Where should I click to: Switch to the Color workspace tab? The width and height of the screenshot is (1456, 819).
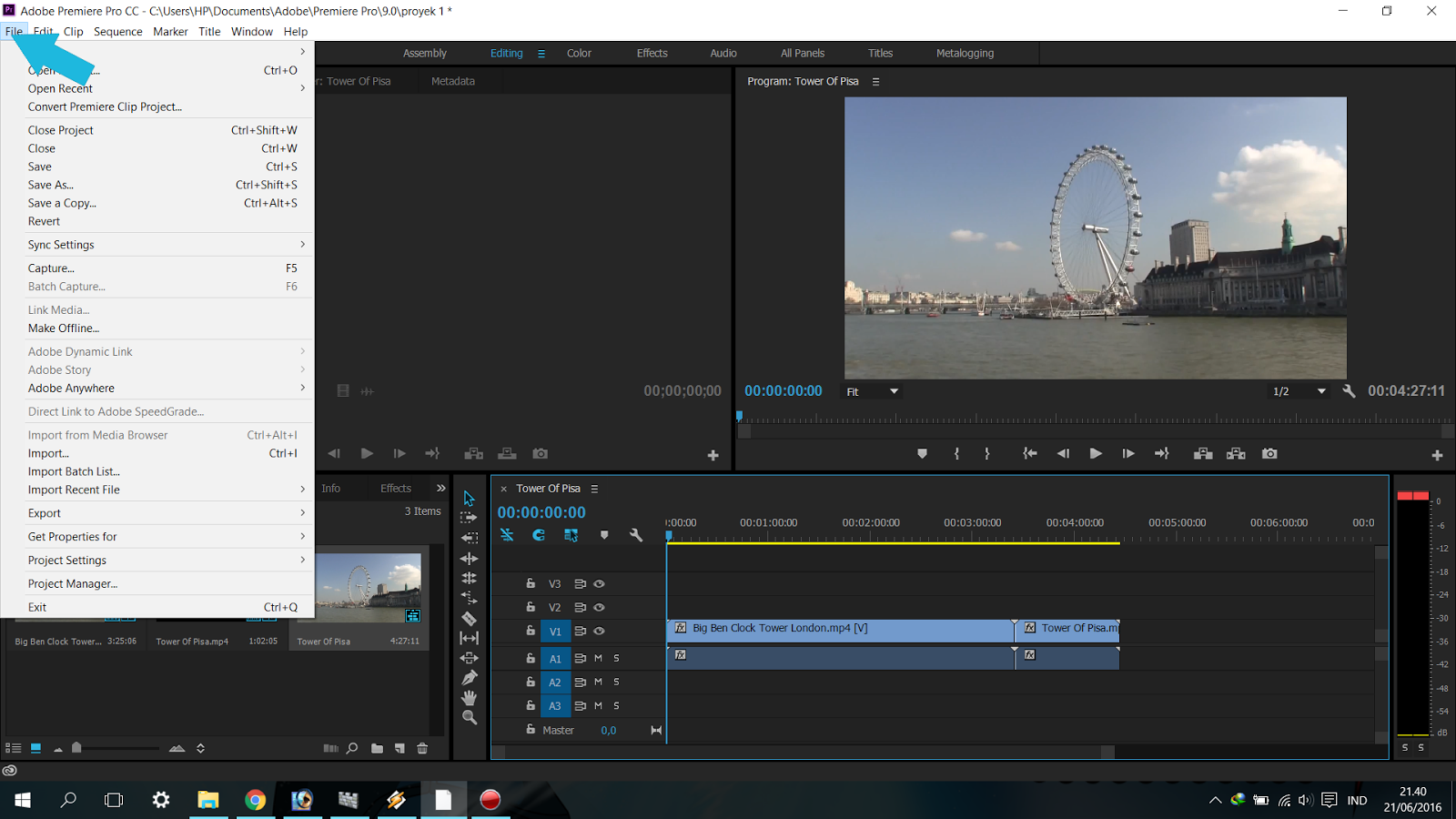click(579, 54)
